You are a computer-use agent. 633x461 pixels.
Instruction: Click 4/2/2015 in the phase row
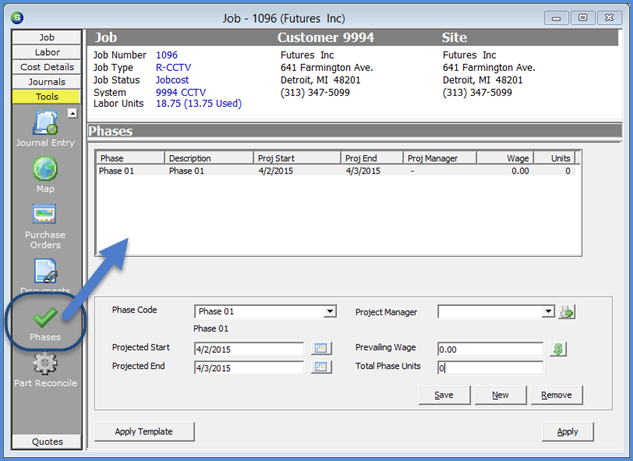pos(276,171)
